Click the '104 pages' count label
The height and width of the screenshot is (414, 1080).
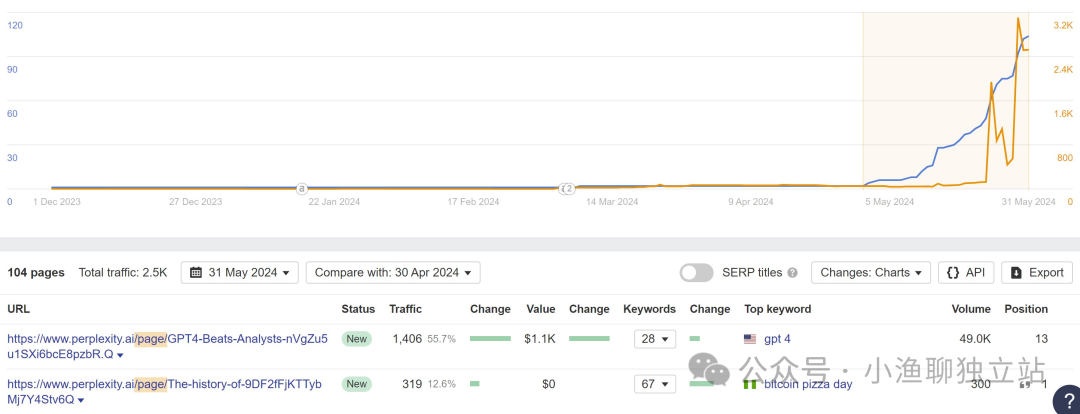(x=36, y=273)
